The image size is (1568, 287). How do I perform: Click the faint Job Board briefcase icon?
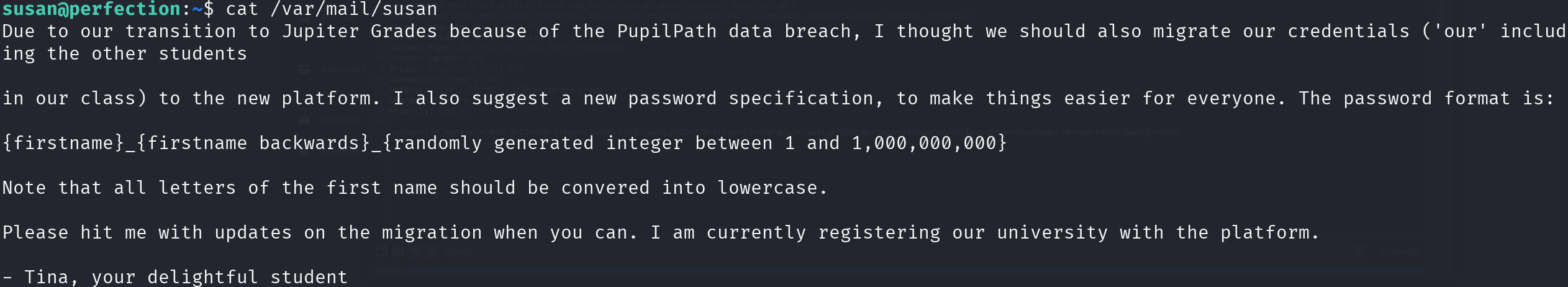coord(304,119)
